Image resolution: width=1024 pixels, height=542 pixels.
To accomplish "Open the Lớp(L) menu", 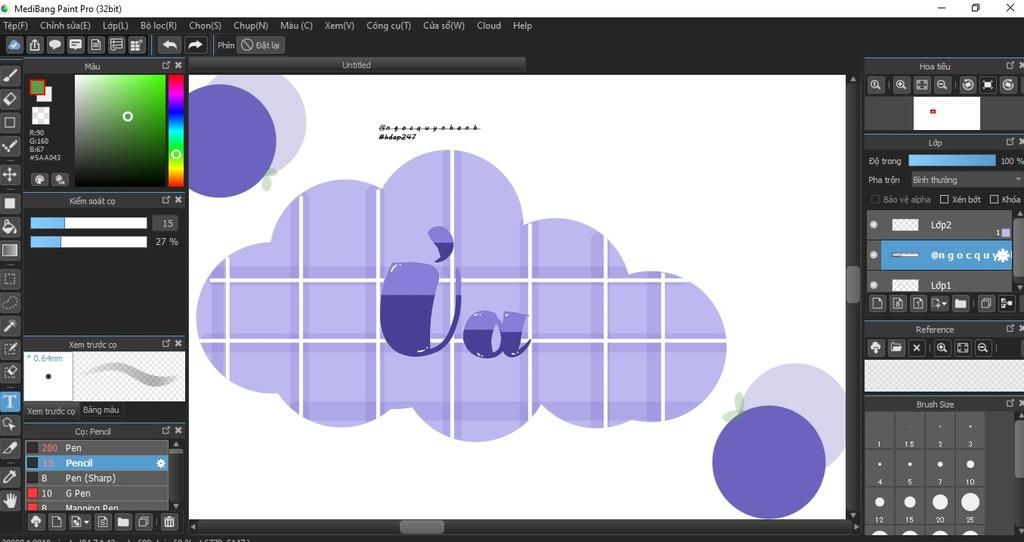I will [x=116, y=25].
